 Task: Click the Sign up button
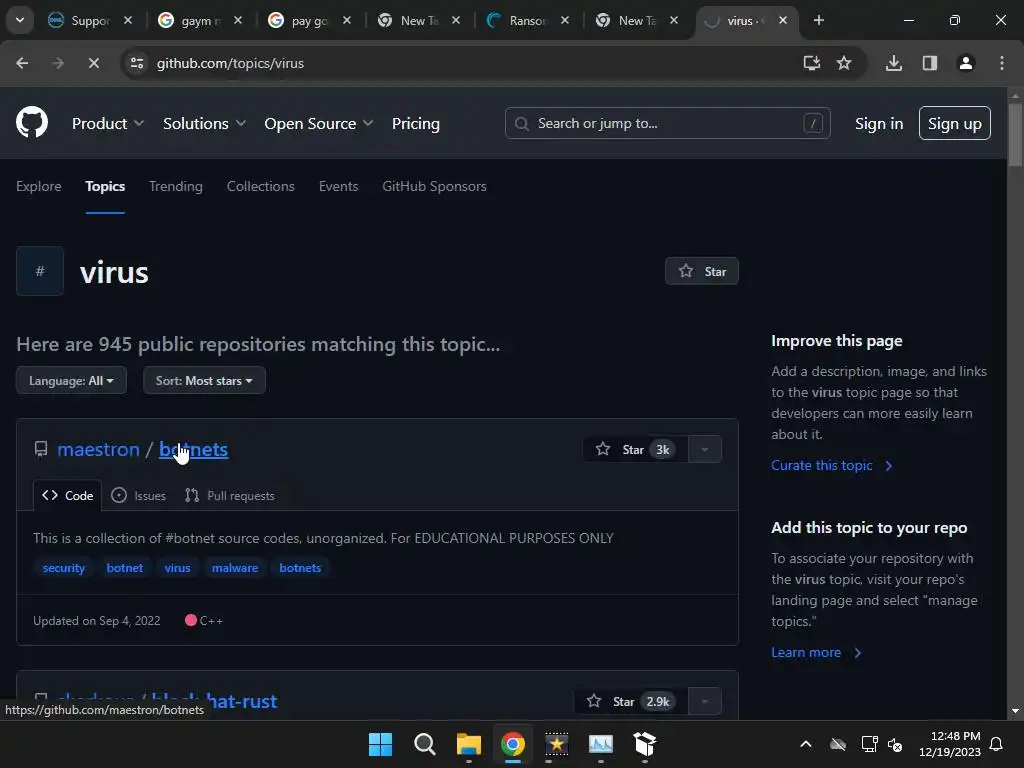(954, 123)
